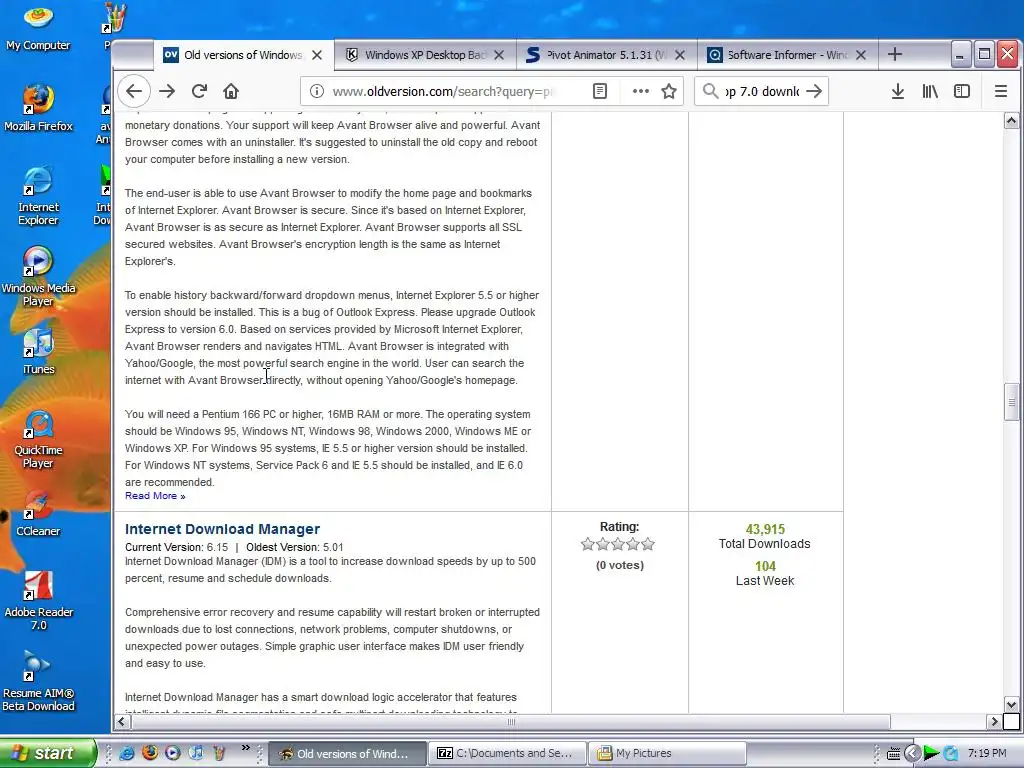The width and height of the screenshot is (1024, 768).
Task: Close the Software Informer tab
Action: pyautogui.click(x=861, y=56)
